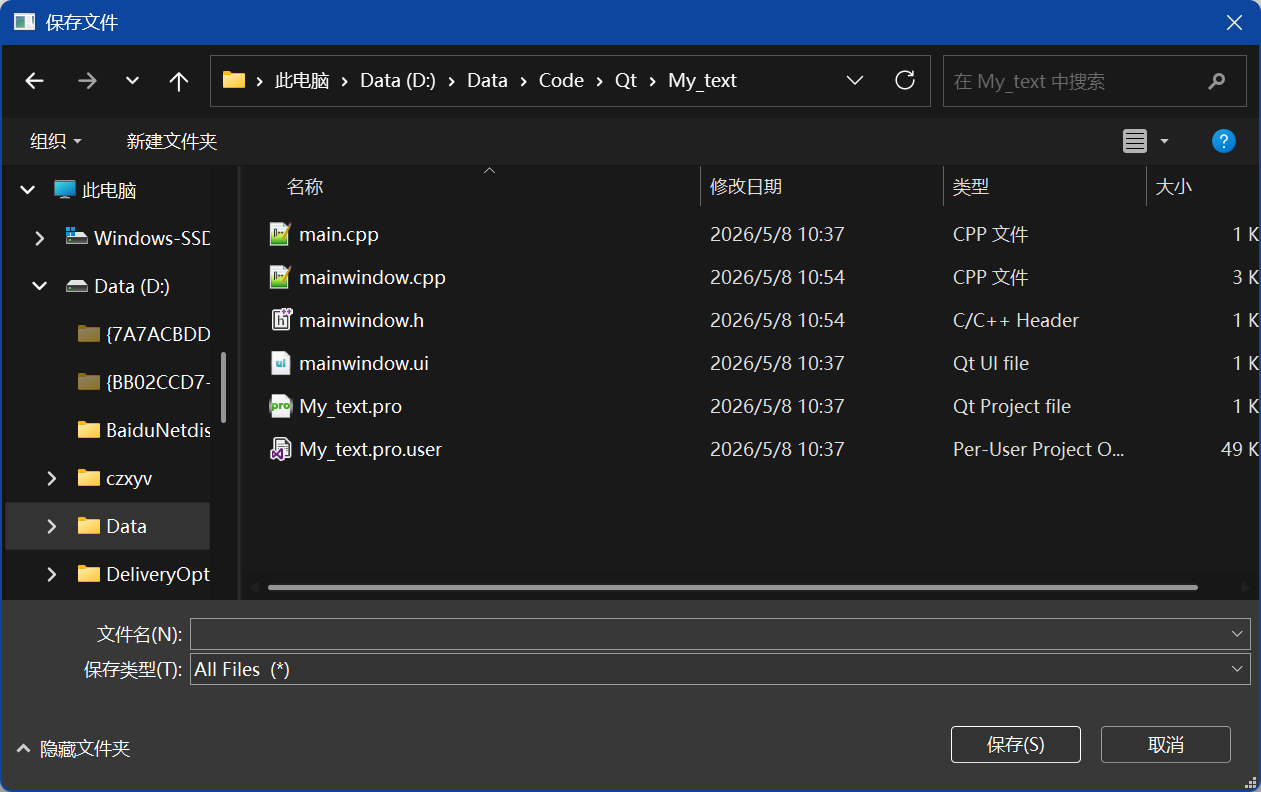The height and width of the screenshot is (792, 1261).
Task: Close the 保存文件 dialog
Action: click(x=1236, y=22)
